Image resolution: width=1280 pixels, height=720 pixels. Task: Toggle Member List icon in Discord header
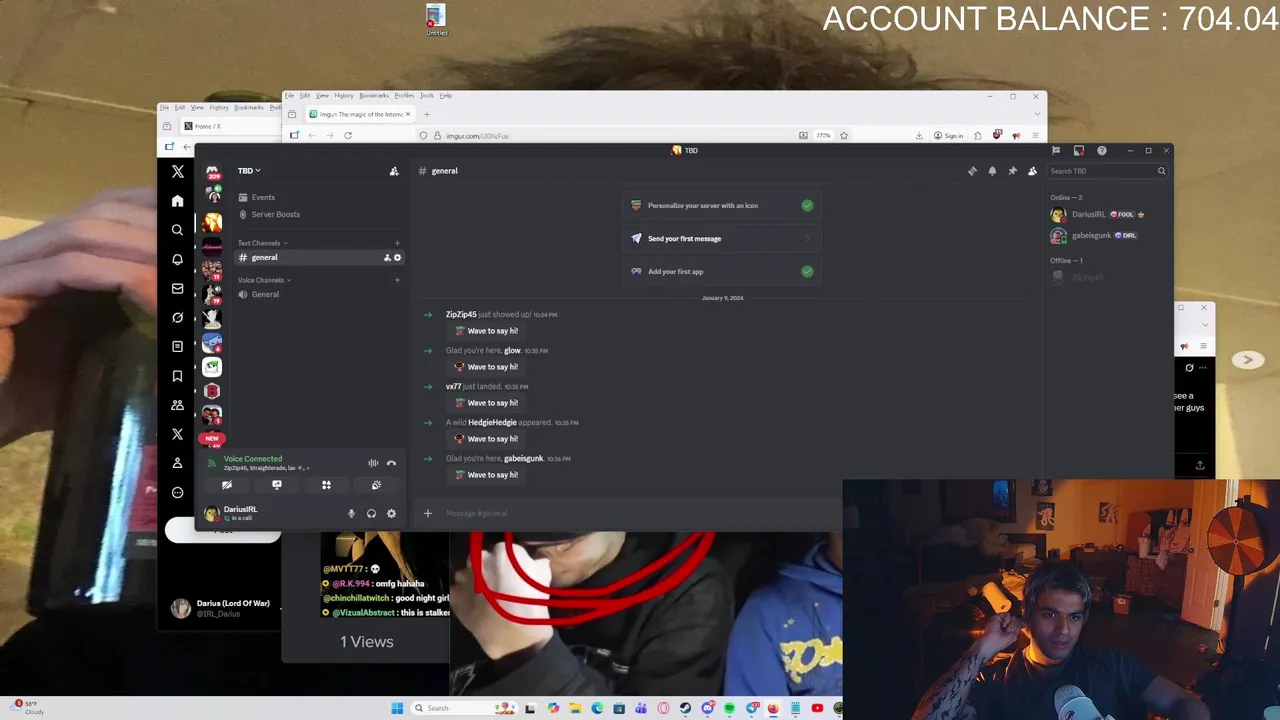pos(1032,171)
